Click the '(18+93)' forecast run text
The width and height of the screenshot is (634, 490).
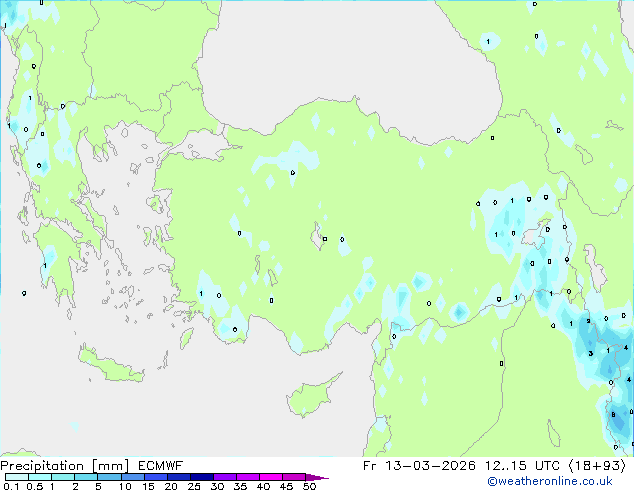[597, 466]
